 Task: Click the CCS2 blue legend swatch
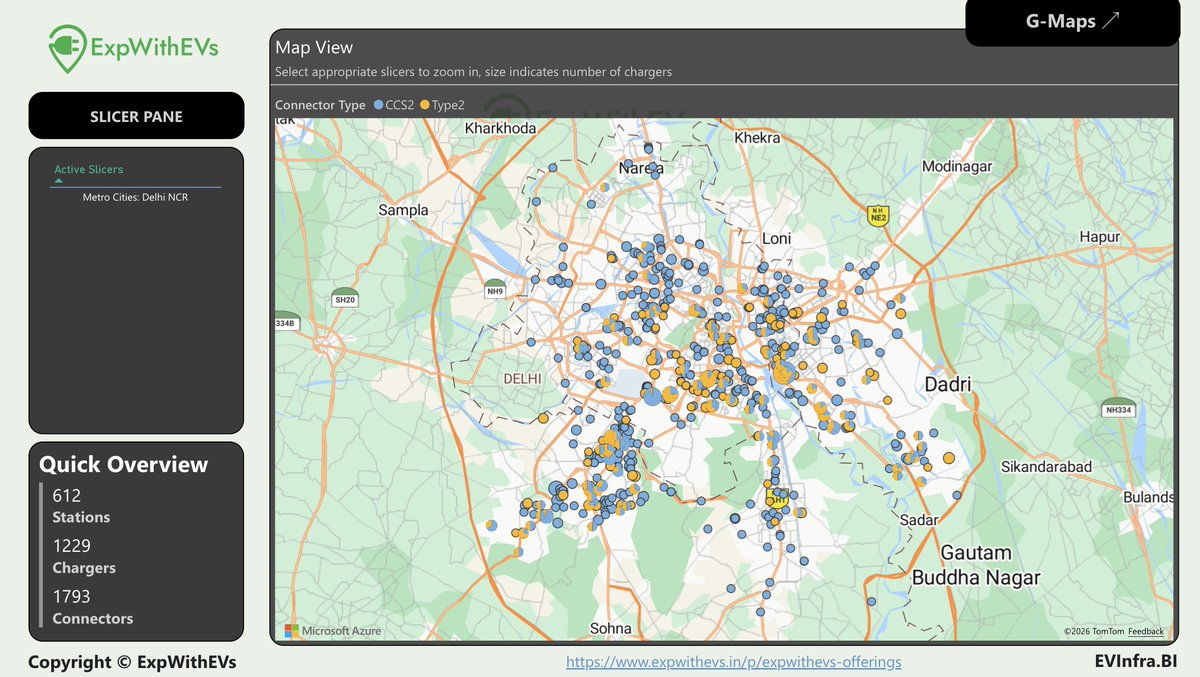coord(379,104)
